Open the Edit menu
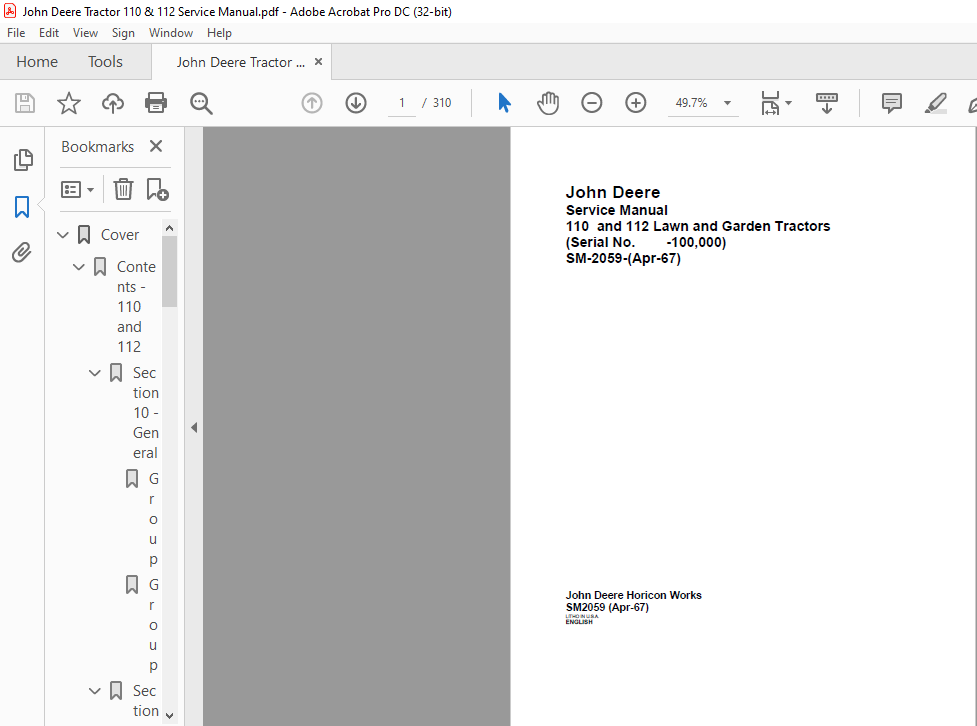 [x=49, y=33]
